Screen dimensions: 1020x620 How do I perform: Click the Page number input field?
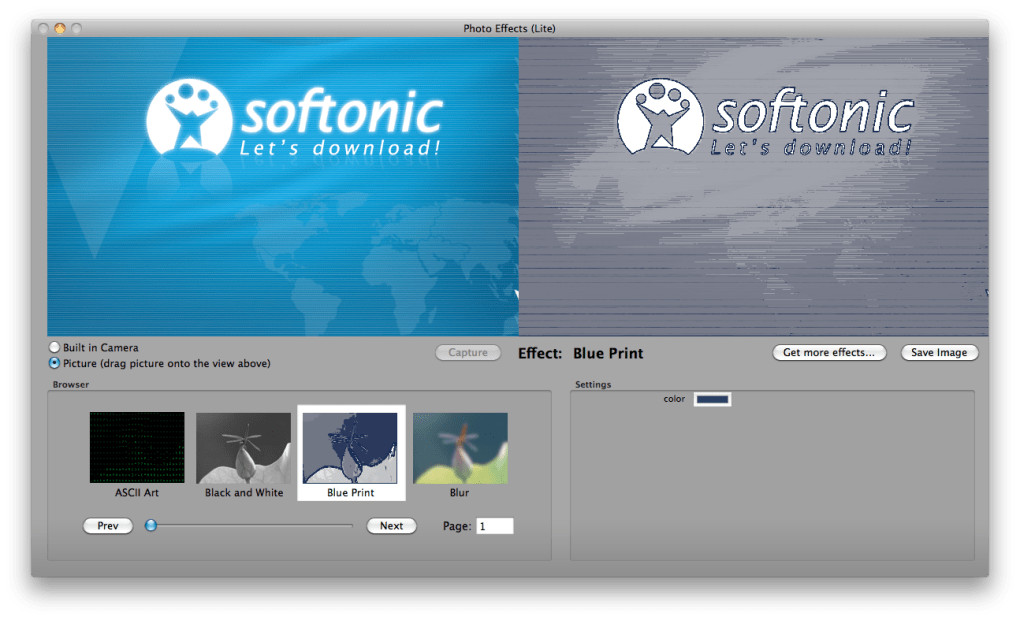click(495, 526)
